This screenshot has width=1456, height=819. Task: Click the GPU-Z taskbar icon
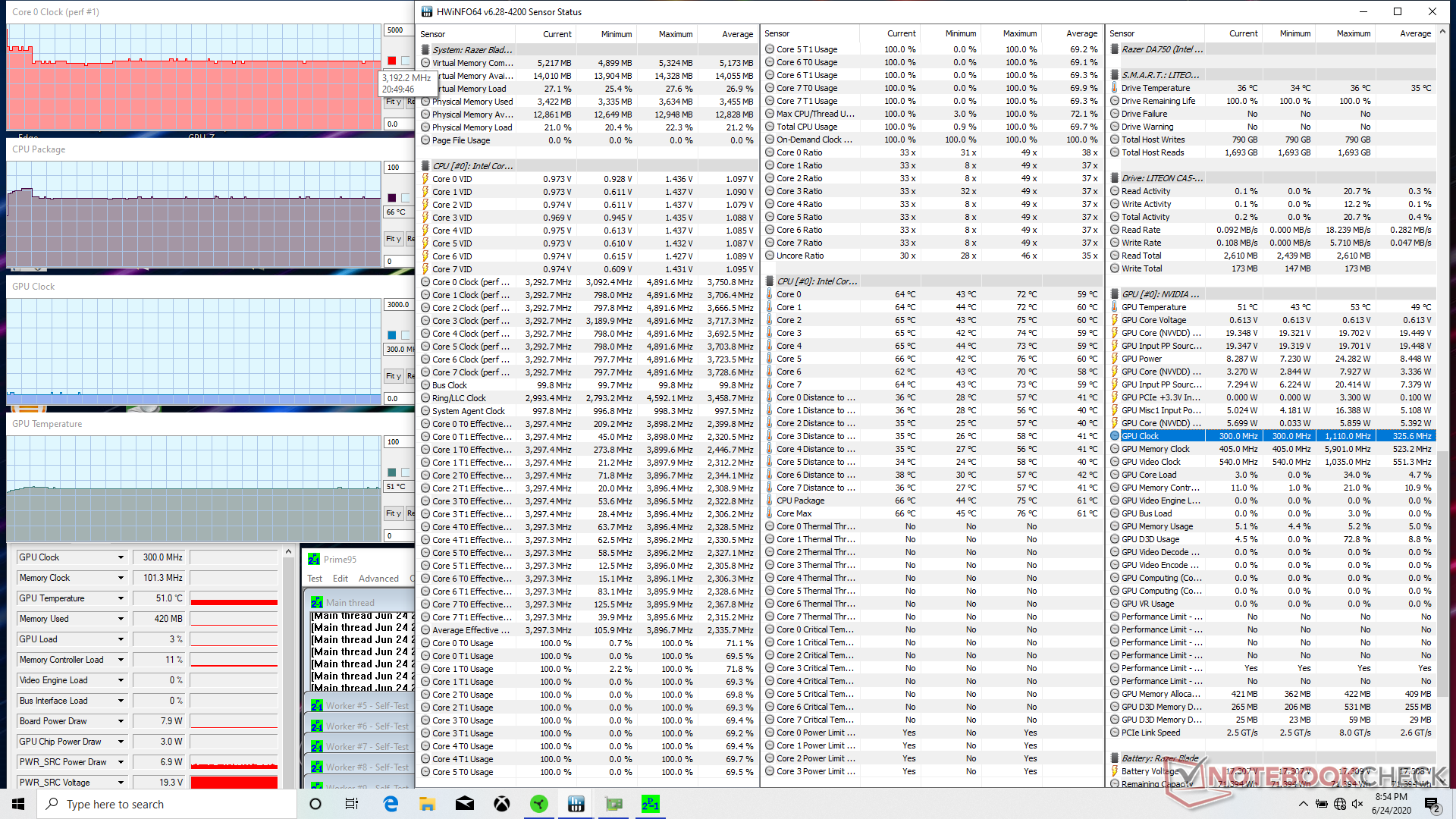tap(613, 804)
